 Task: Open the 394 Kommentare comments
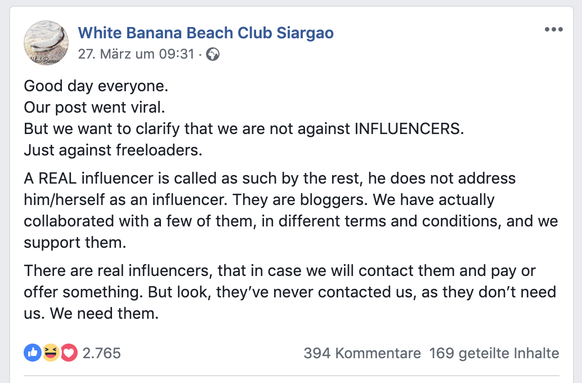[362, 353]
